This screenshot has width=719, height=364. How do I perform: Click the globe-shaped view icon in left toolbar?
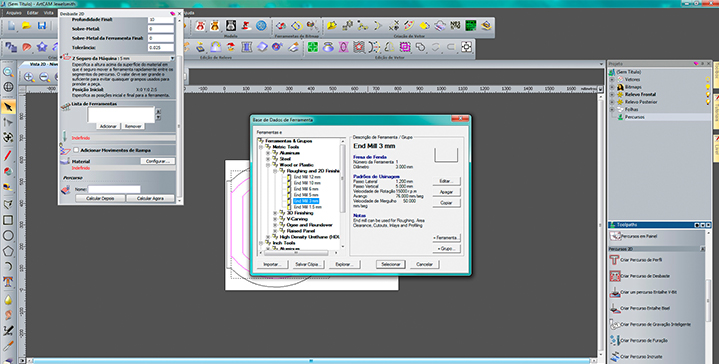pos(8,87)
